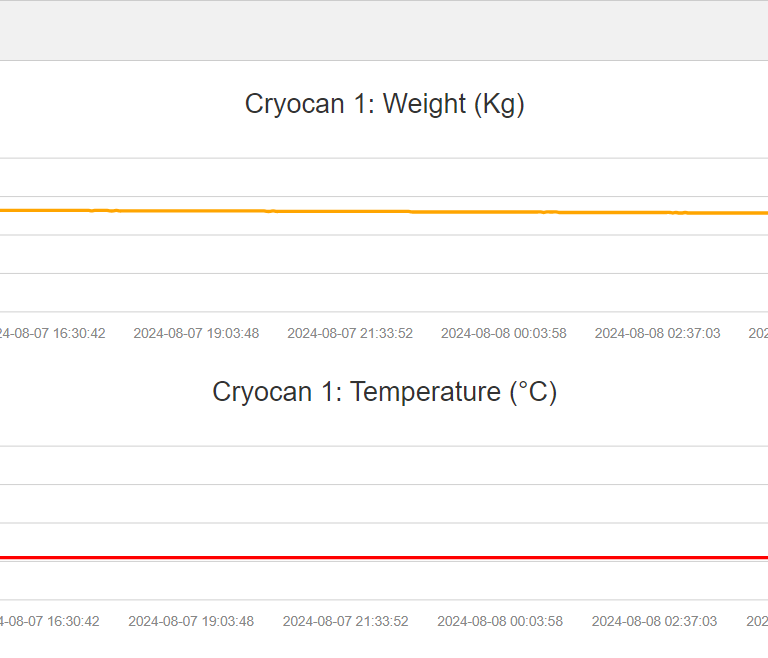Select 2024-08-08 00:03:58 label on Temperature chart
The width and height of the screenshot is (768, 658).
(x=500, y=621)
